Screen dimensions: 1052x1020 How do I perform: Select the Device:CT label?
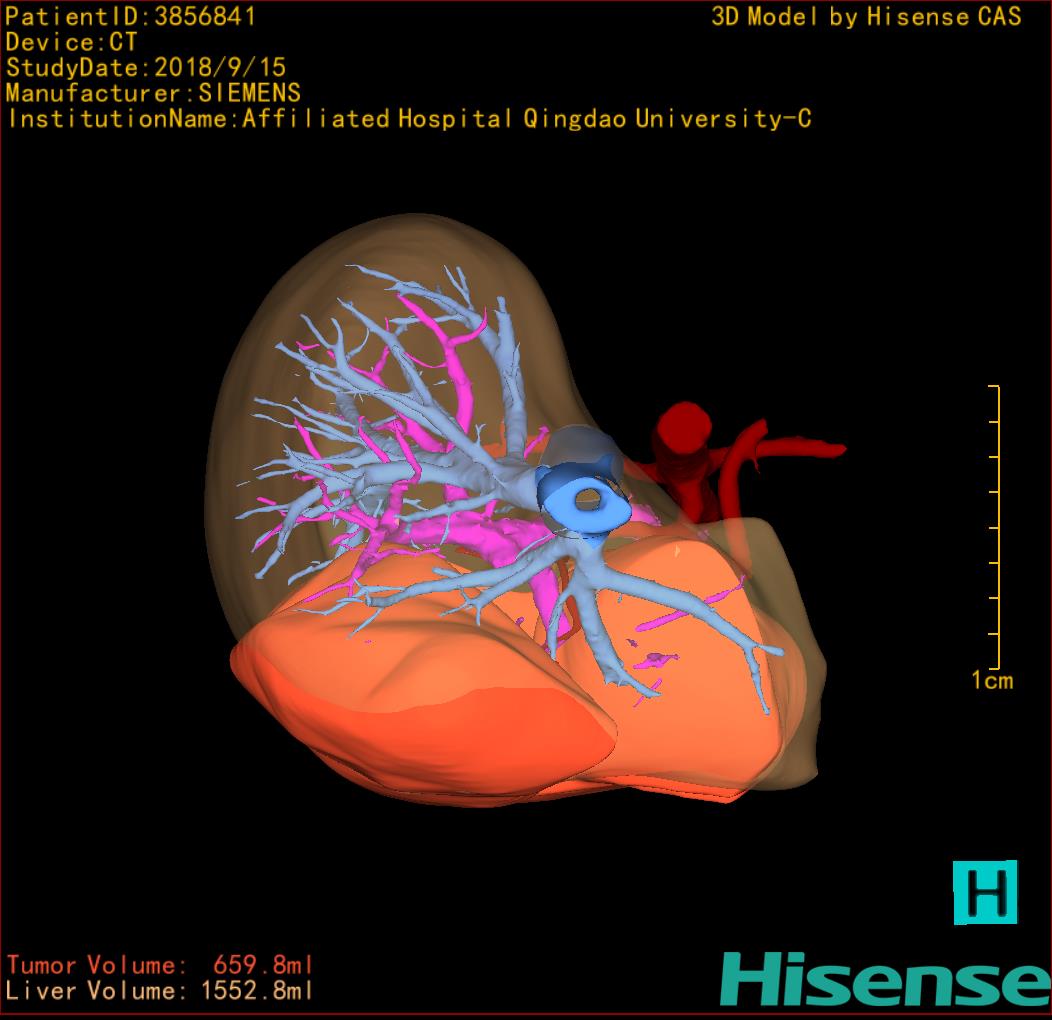pyautogui.click(x=71, y=42)
